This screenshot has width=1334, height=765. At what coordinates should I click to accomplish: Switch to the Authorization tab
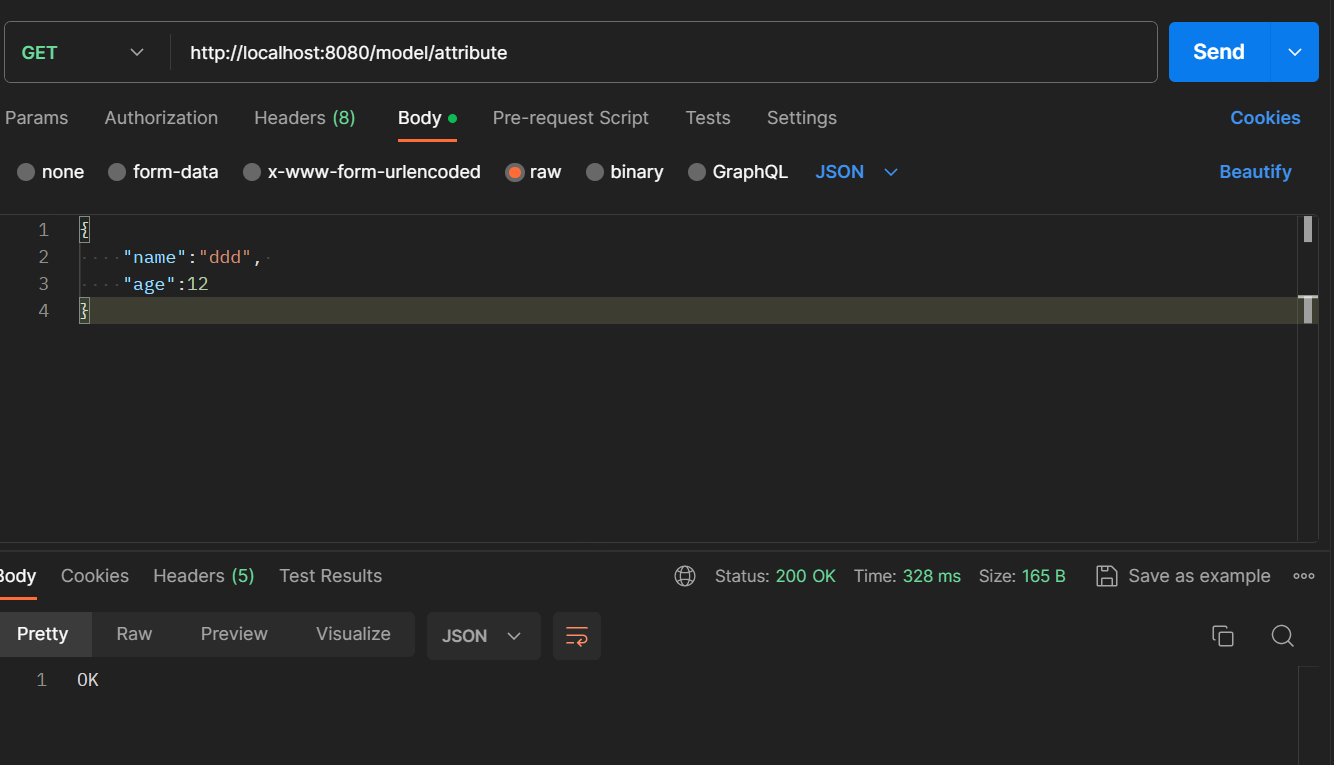pos(161,118)
